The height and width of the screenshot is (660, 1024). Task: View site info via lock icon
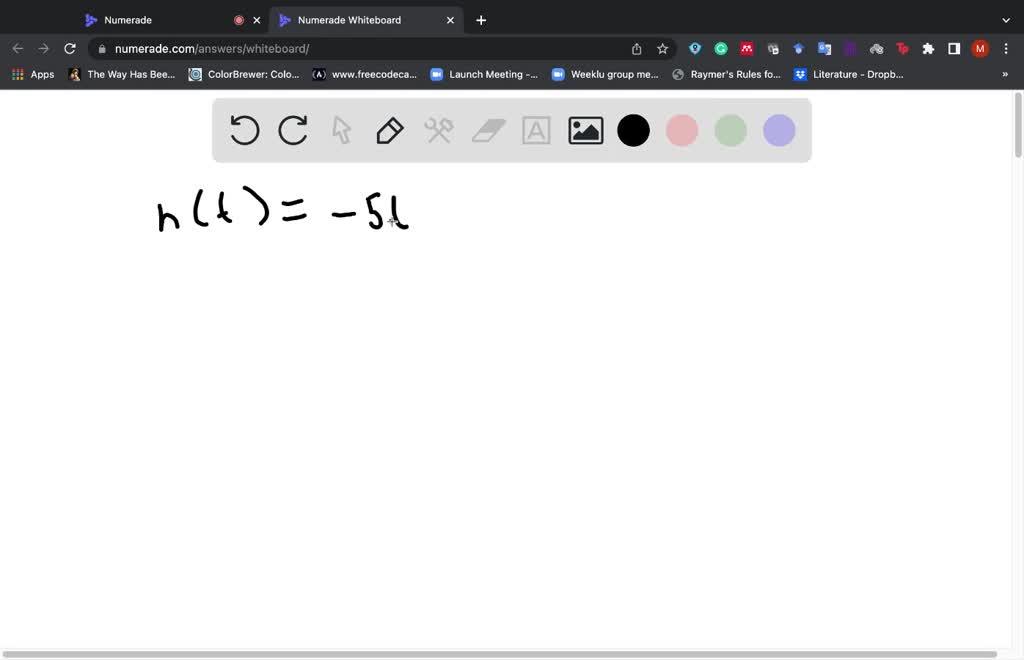(x=102, y=49)
